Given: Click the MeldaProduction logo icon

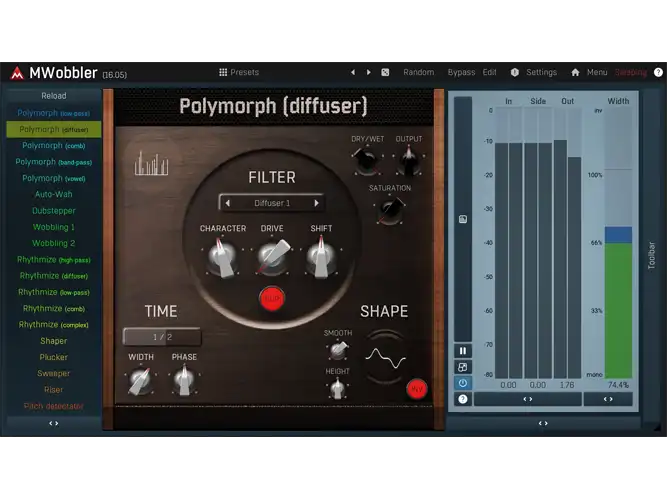Looking at the screenshot, I should [x=17, y=73].
